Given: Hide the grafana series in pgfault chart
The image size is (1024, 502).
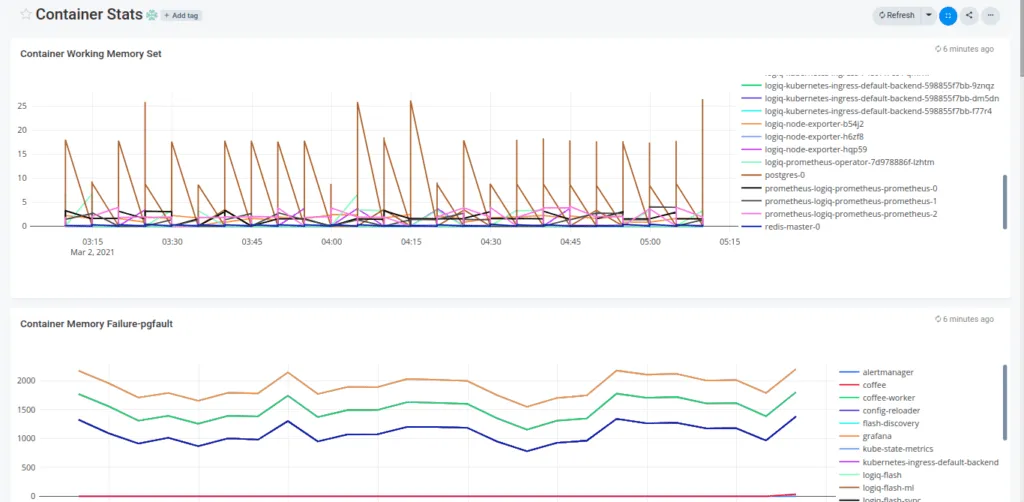Looking at the screenshot, I should 876,436.
